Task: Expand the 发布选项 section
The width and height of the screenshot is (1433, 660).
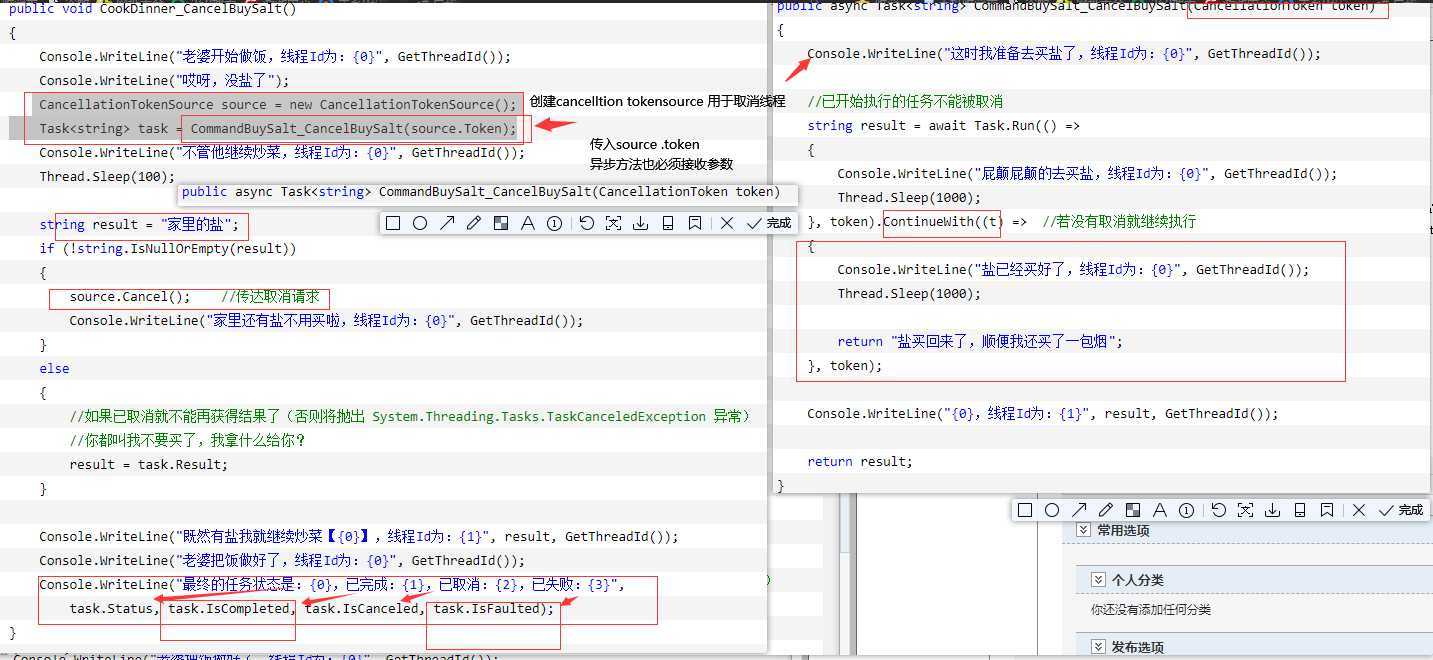Action: [1096, 647]
